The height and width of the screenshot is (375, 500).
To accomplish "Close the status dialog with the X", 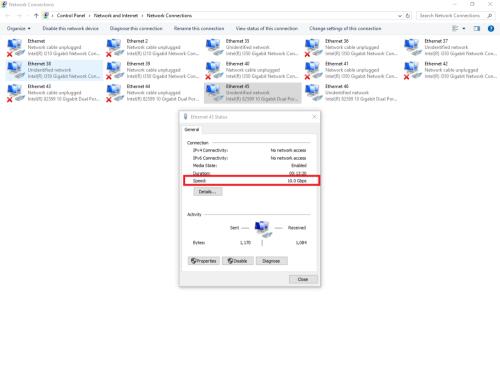I will pyautogui.click(x=314, y=117).
